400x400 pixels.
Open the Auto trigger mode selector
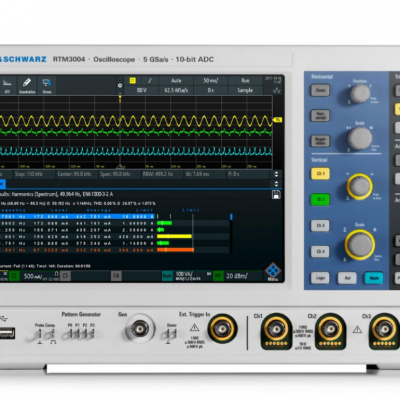pos(176,81)
